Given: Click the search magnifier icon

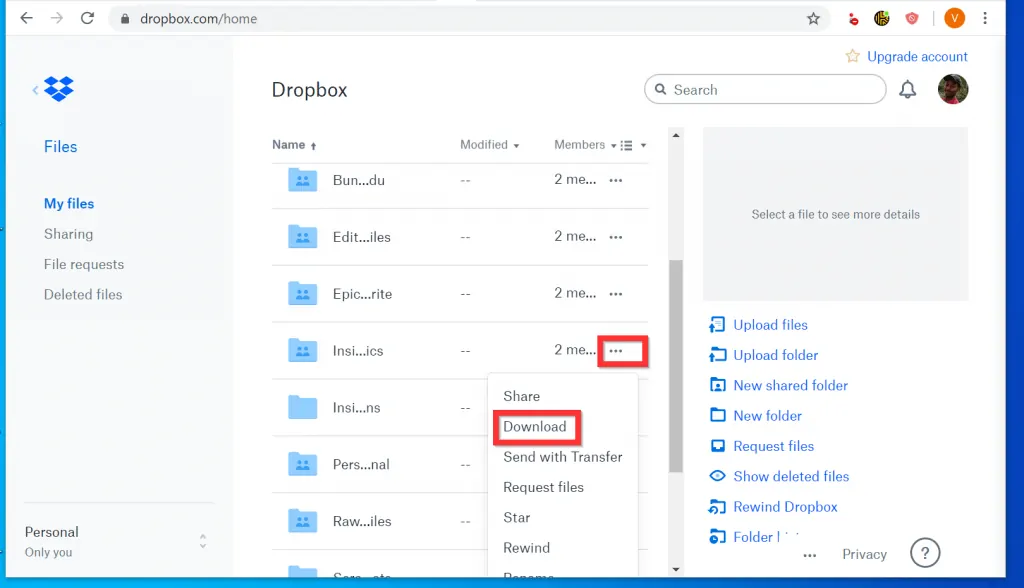Looking at the screenshot, I should (x=660, y=89).
